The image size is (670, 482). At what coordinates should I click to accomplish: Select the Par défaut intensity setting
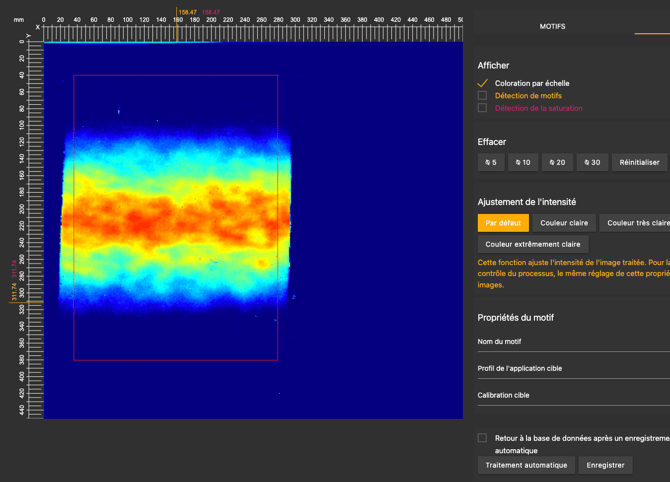[503, 223]
